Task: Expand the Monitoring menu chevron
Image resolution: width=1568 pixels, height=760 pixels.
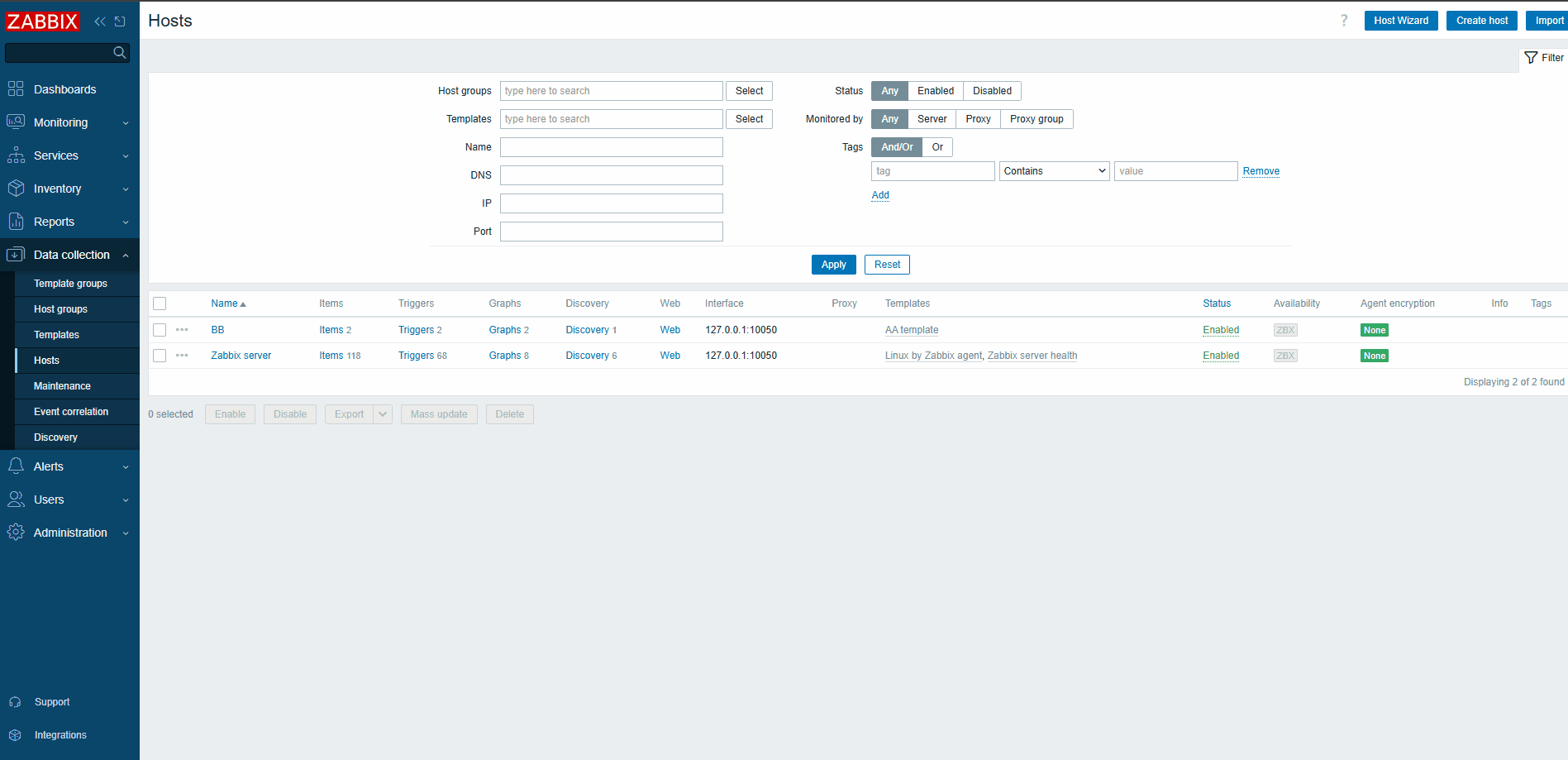Action: 126,123
